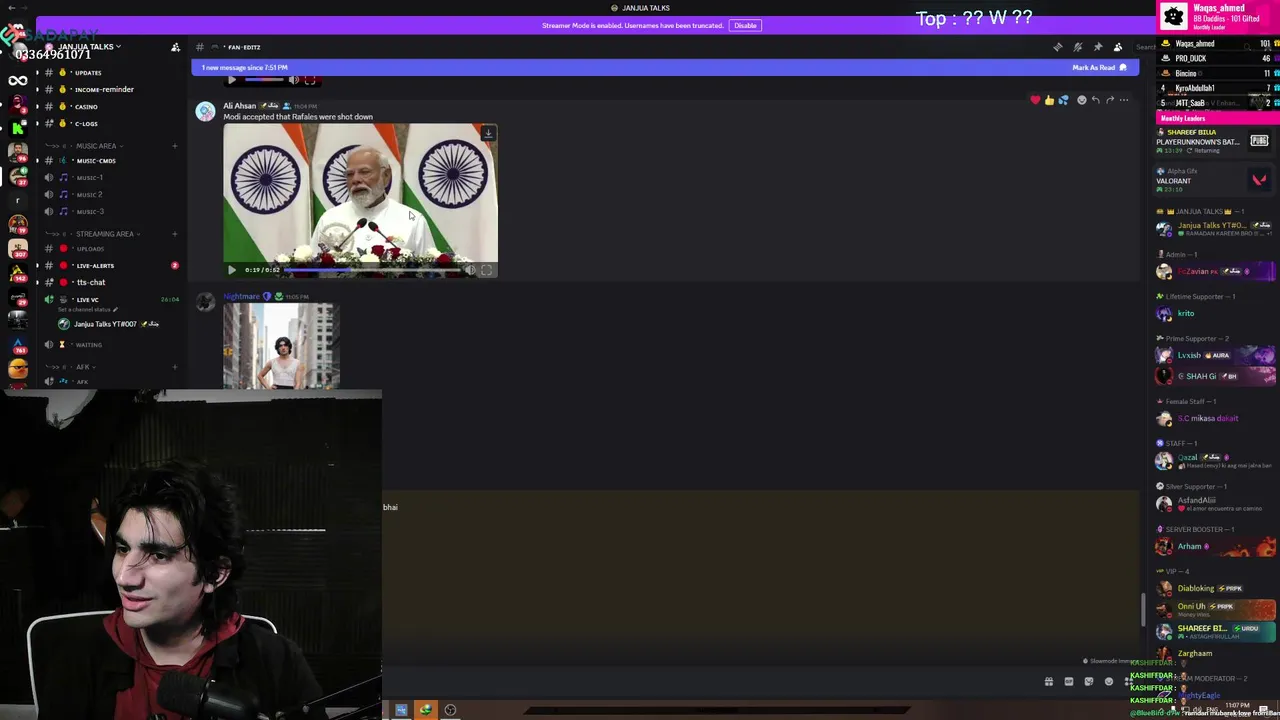Click Mark As Read button
Image resolution: width=1280 pixels, height=720 pixels.
click(1099, 67)
